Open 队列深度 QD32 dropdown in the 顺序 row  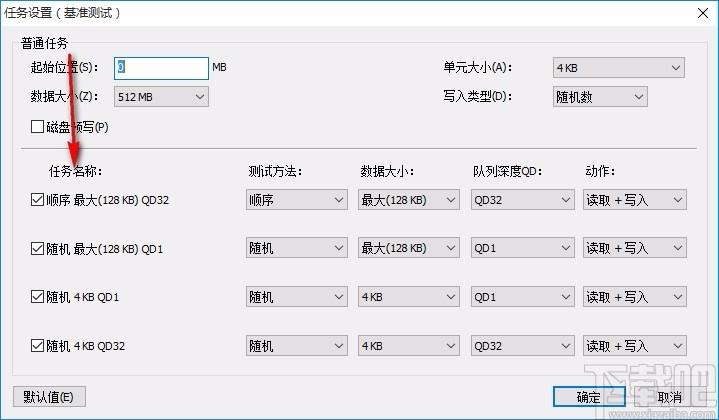[x=522, y=200]
